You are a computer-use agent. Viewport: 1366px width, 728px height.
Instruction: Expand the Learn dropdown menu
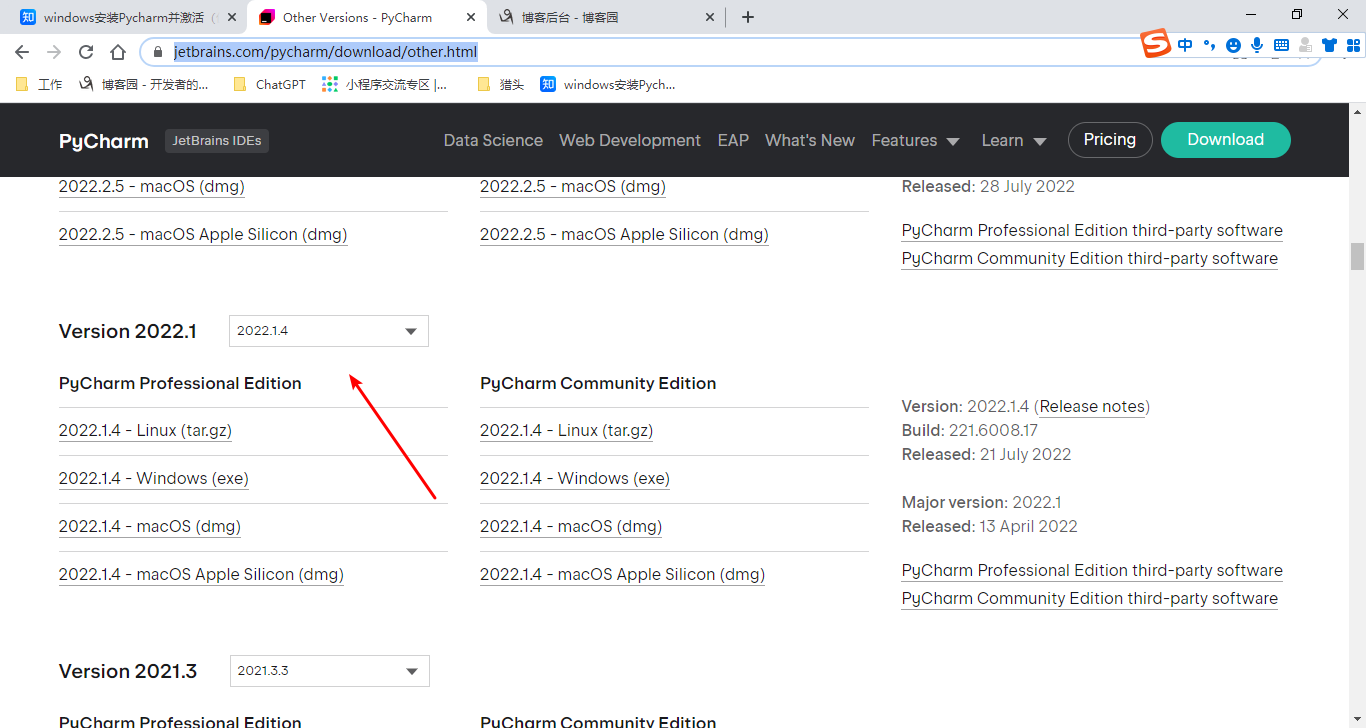coord(1014,140)
